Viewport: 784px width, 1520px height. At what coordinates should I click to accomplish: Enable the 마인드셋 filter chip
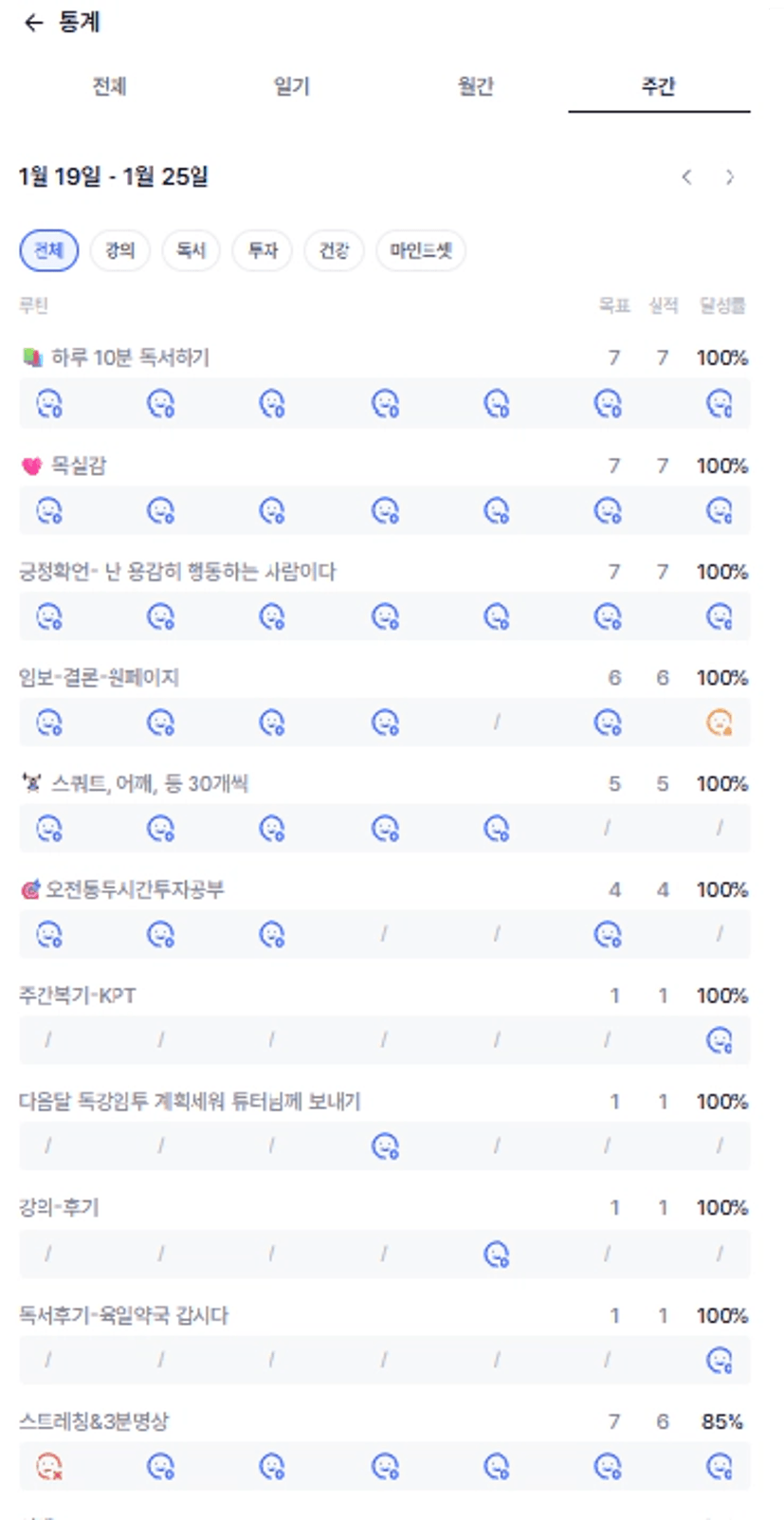click(x=421, y=251)
